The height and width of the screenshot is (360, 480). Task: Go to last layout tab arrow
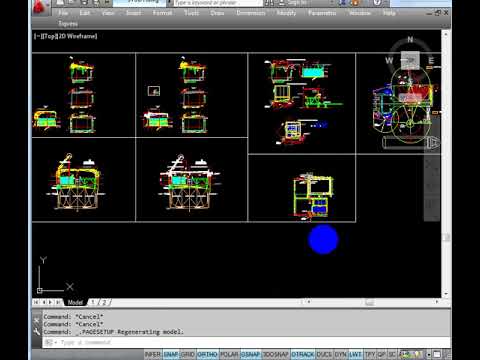tap(58, 302)
